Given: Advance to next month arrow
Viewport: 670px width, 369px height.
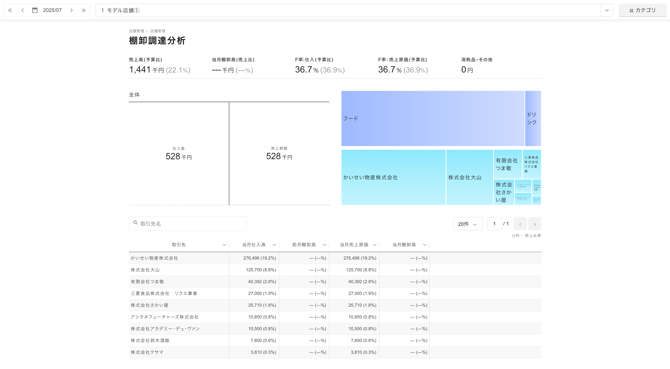Looking at the screenshot, I should pos(71,10).
